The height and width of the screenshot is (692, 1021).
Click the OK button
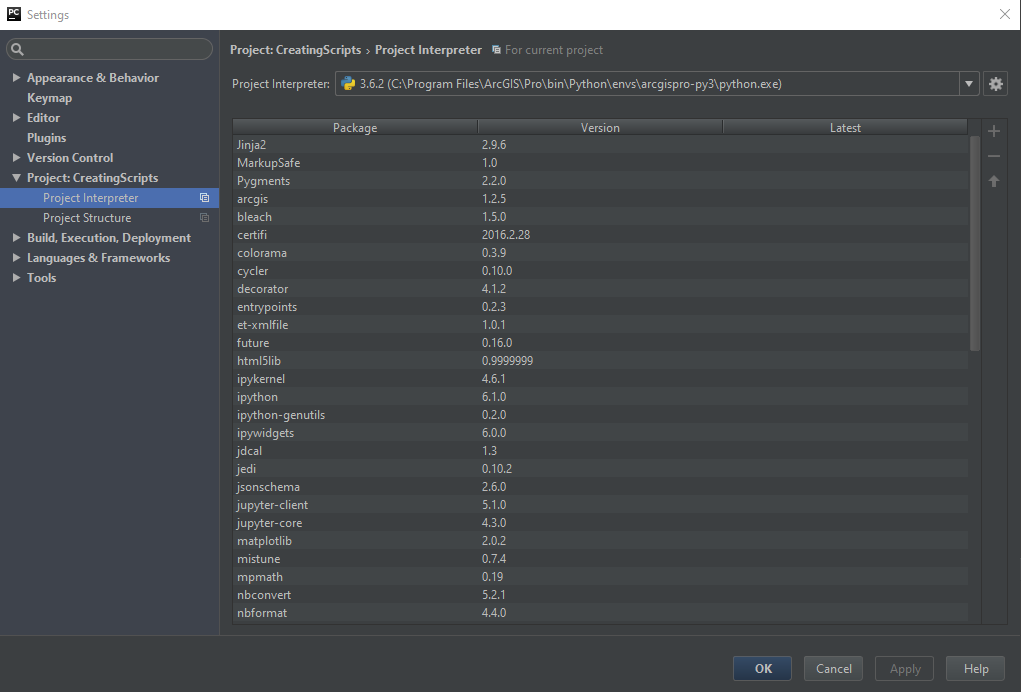point(762,669)
